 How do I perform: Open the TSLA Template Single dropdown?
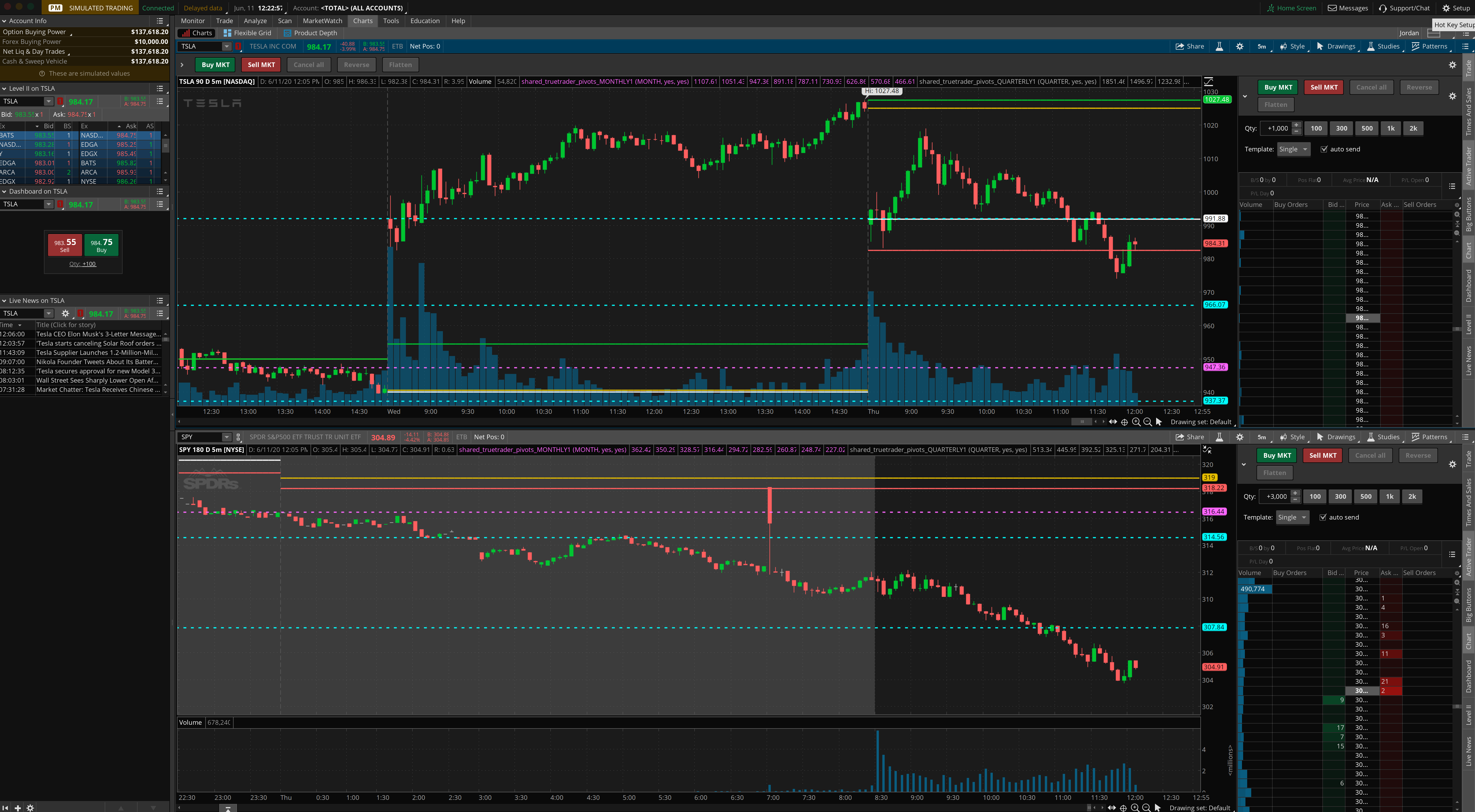point(1293,149)
